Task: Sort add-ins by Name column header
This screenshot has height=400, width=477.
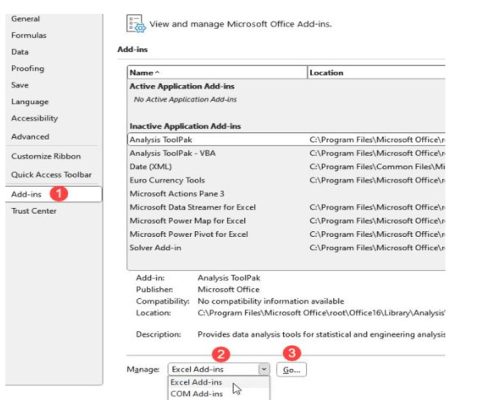Action: [217, 73]
